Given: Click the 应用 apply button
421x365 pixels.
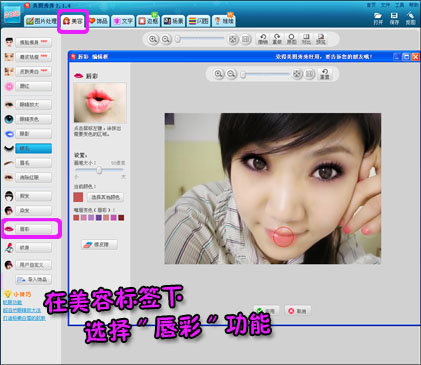Looking at the screenshot, I should (x=266, y=311).
